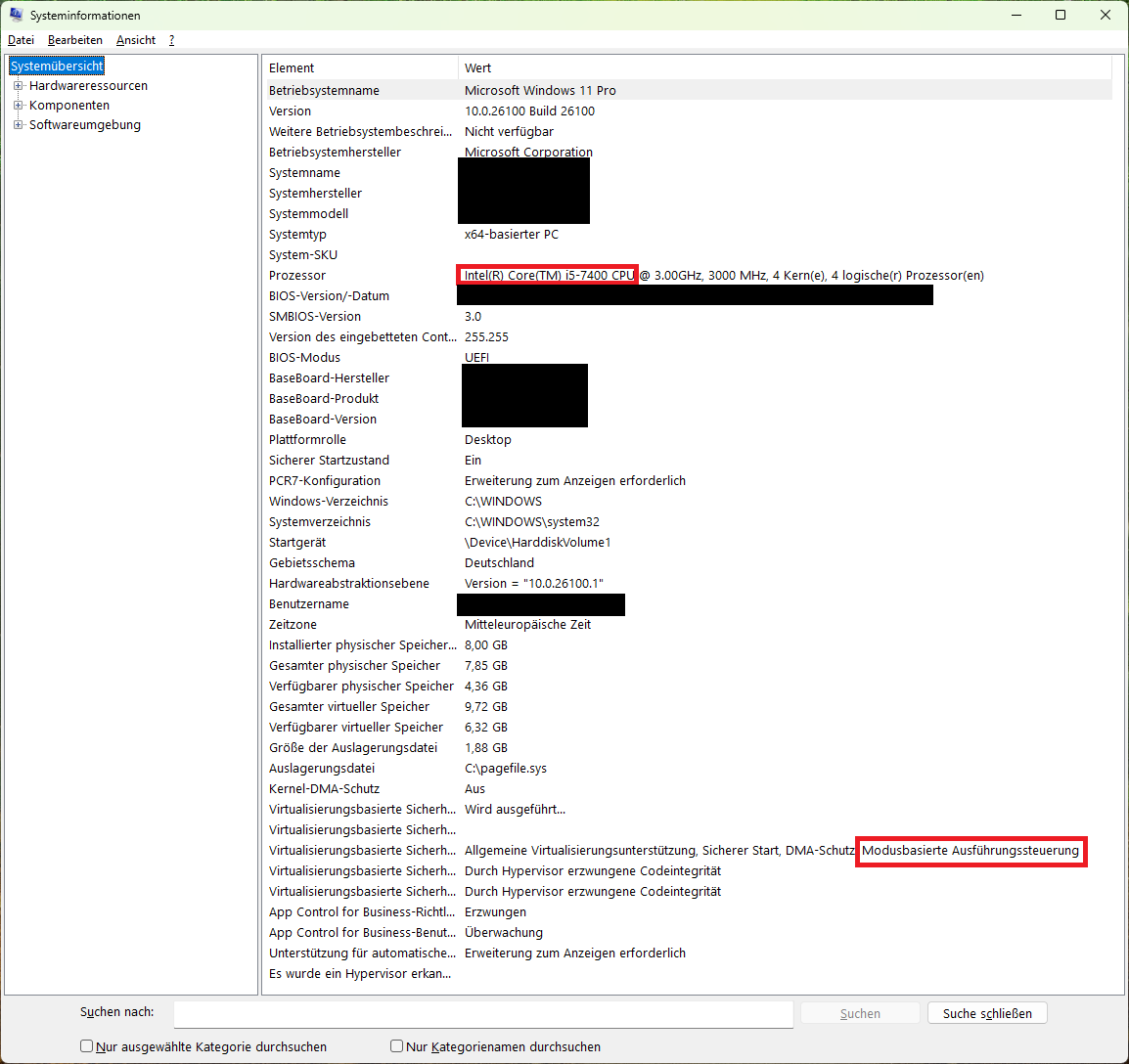Select the Windows-Verzeichnis row
The image size is (1129, 1064).
pyautogui.click(x=688, y=501)
